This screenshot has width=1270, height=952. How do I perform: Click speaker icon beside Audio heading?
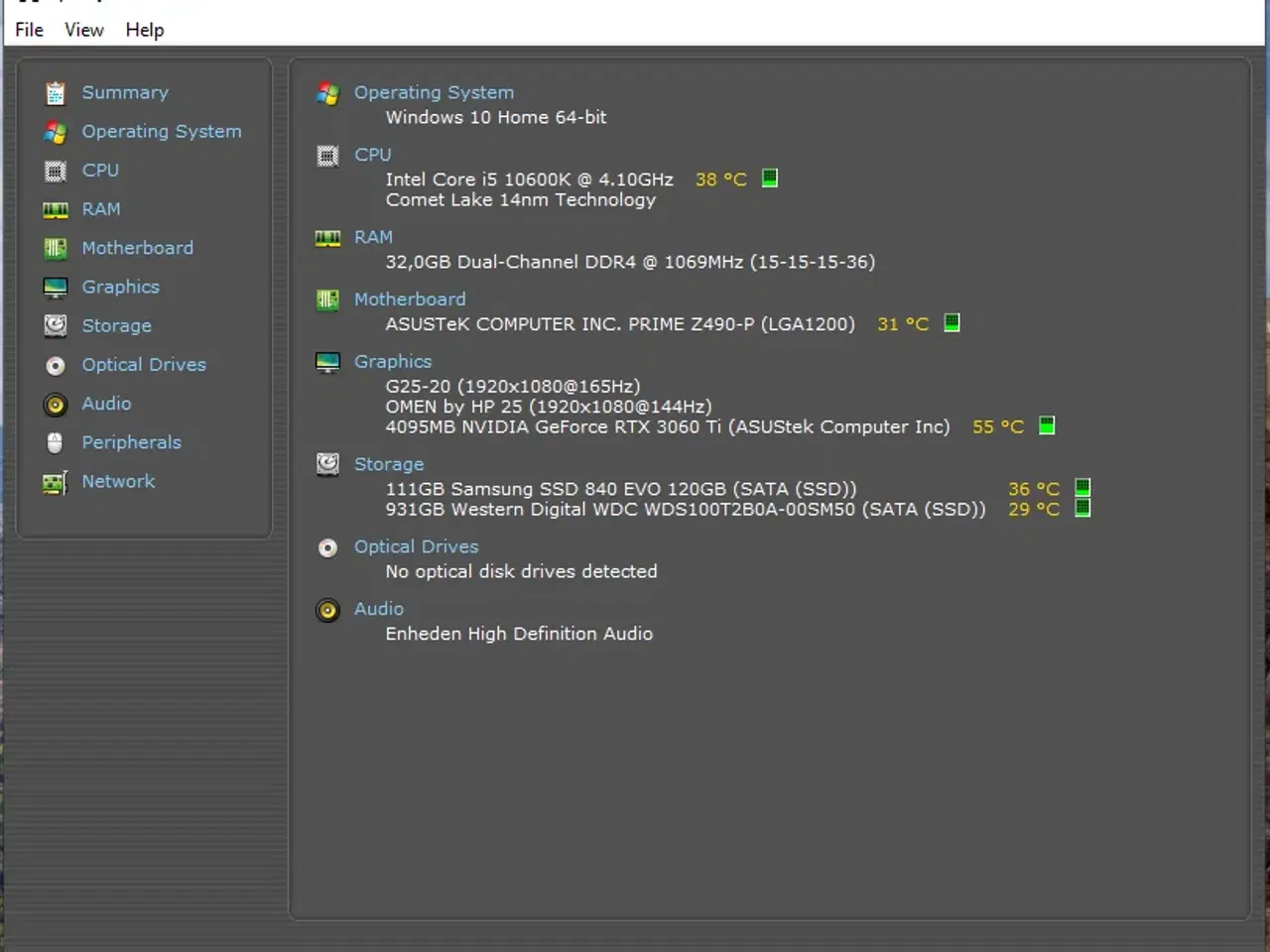click(x=327, y=610)
